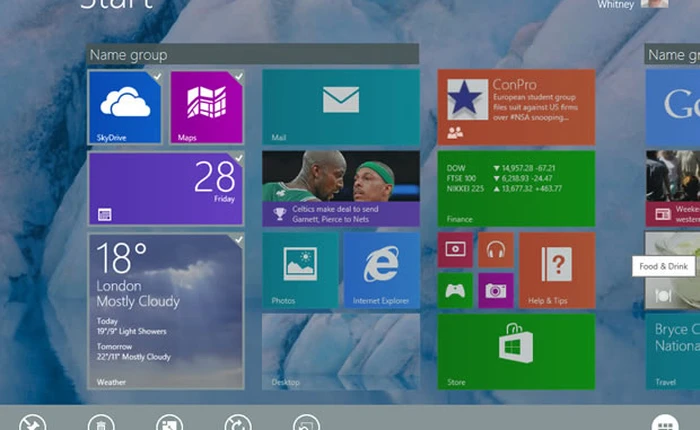Click the "Today 19°/9° Light Showers" forecast
The width and height of the screenshot is (700, 430).
131,326
